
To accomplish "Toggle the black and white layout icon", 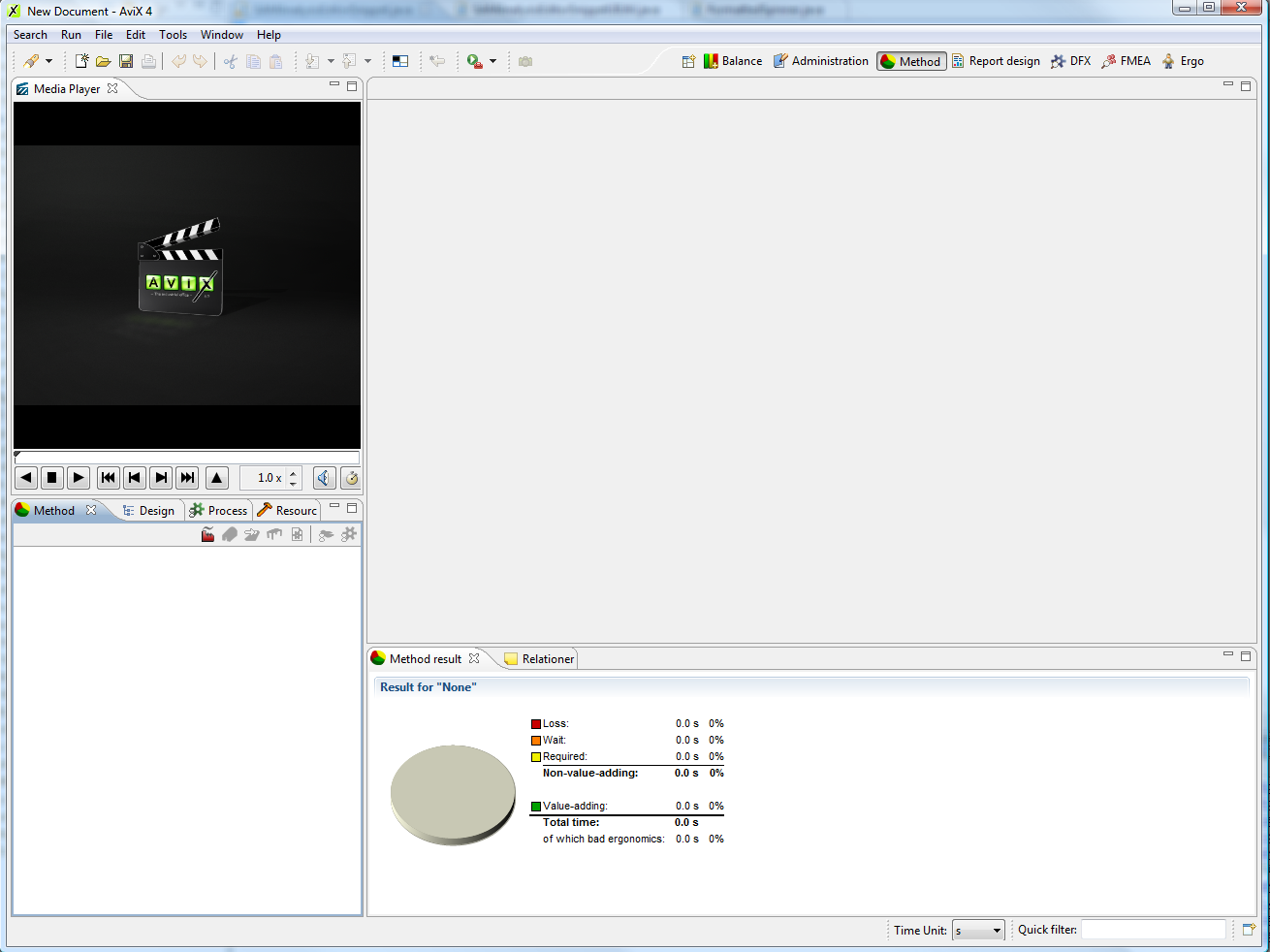I will (x=400, y=61).
